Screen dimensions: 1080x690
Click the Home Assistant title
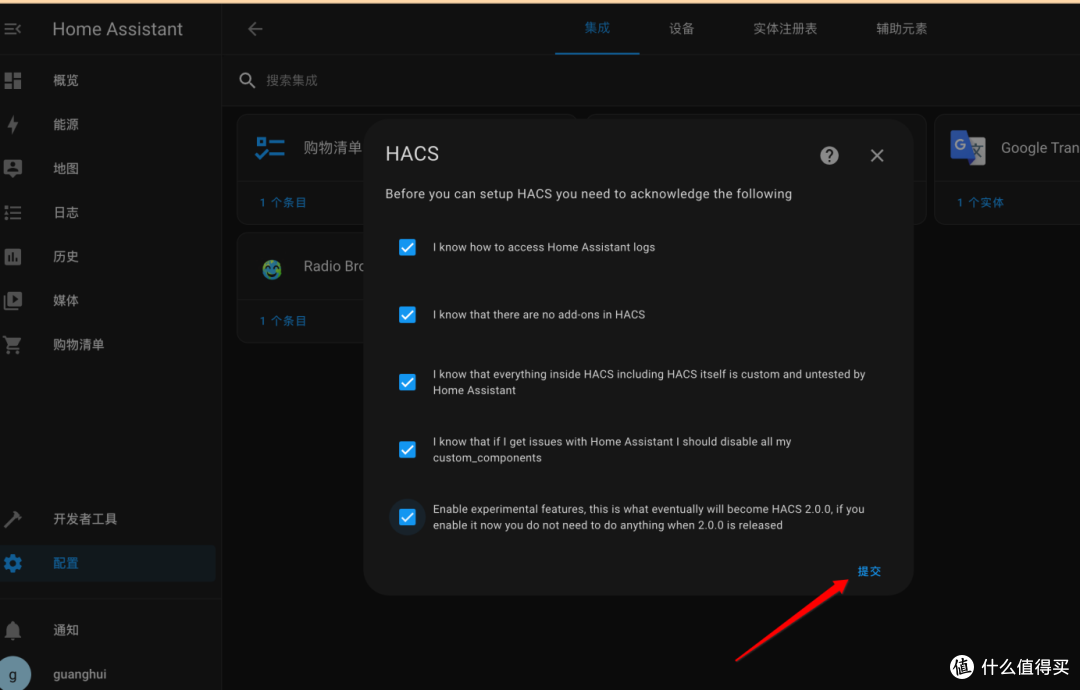point(117,29)
